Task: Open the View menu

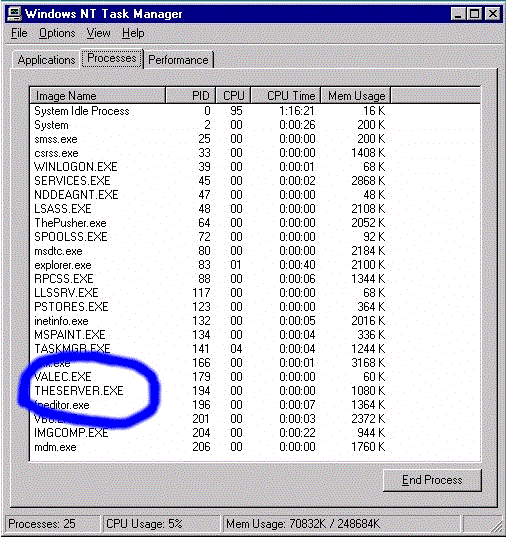Action: pyautogui.click(x=98, y=33)
